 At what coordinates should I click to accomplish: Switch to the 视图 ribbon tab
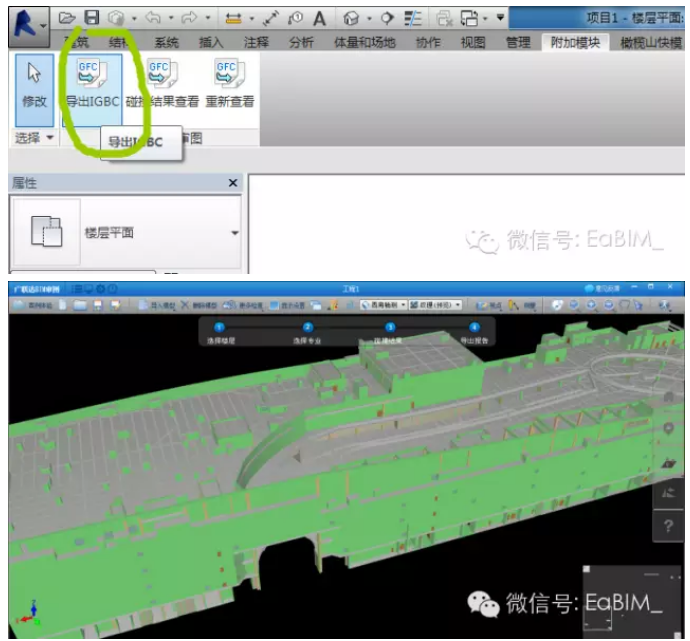coord(473,43)
